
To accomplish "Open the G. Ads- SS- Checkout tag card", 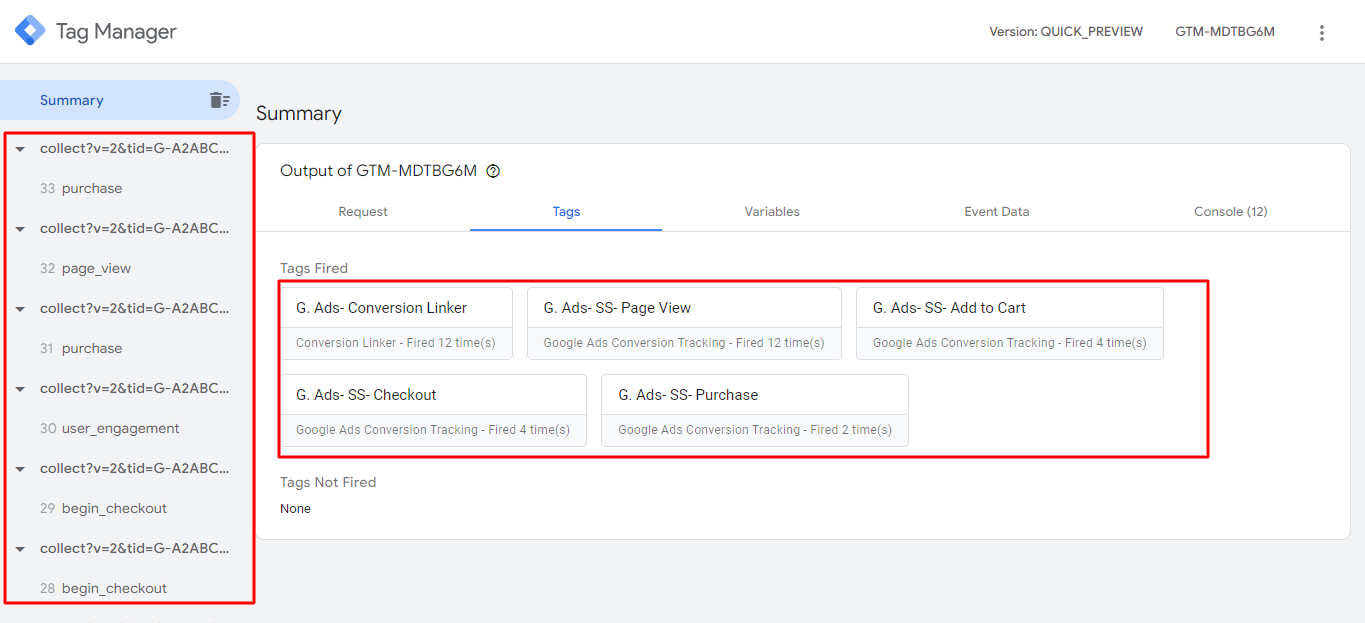I will click(x=433, y=410).
